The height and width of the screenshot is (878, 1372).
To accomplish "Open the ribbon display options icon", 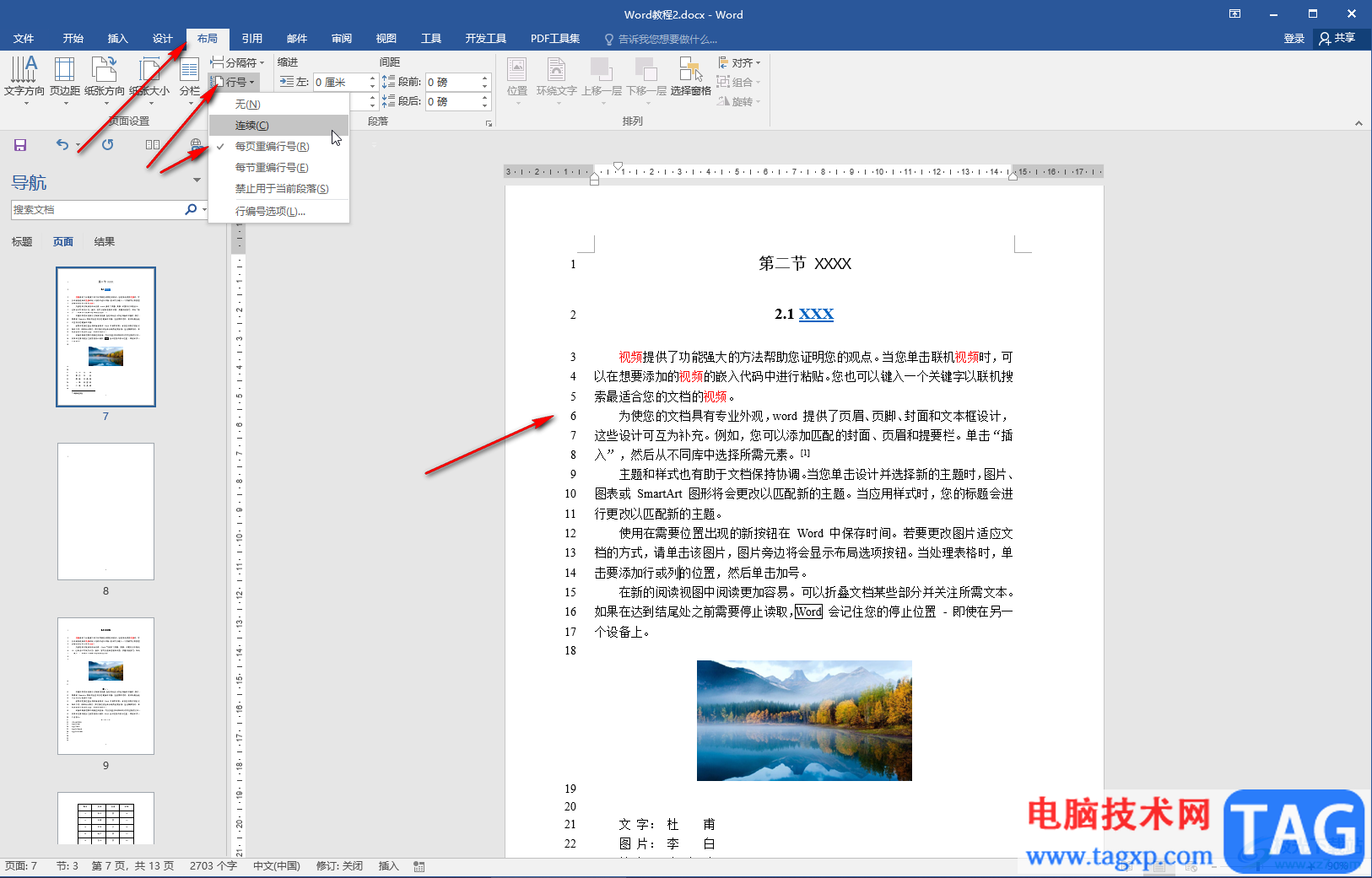I will (x=1234, y=13).
